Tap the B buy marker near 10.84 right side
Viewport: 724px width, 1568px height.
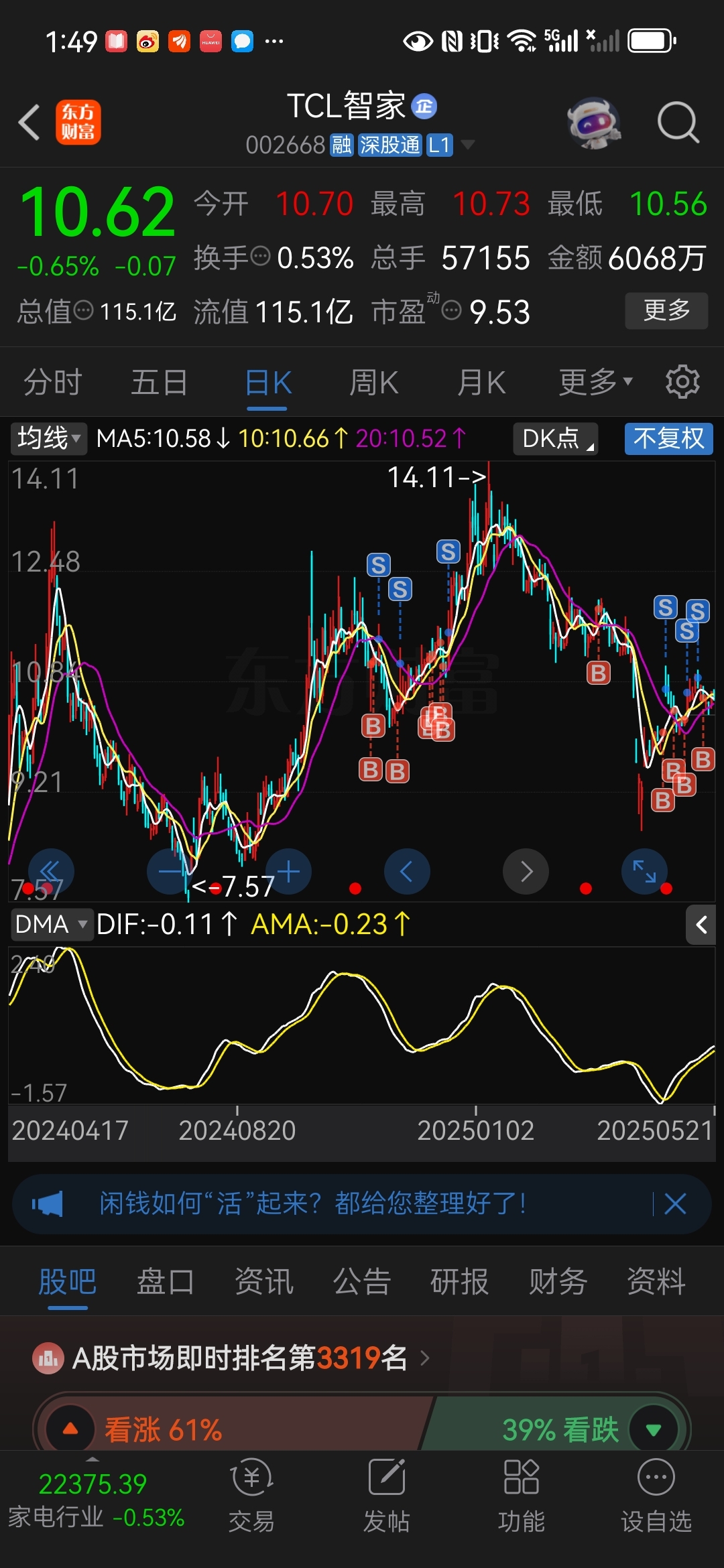[599, 673]
